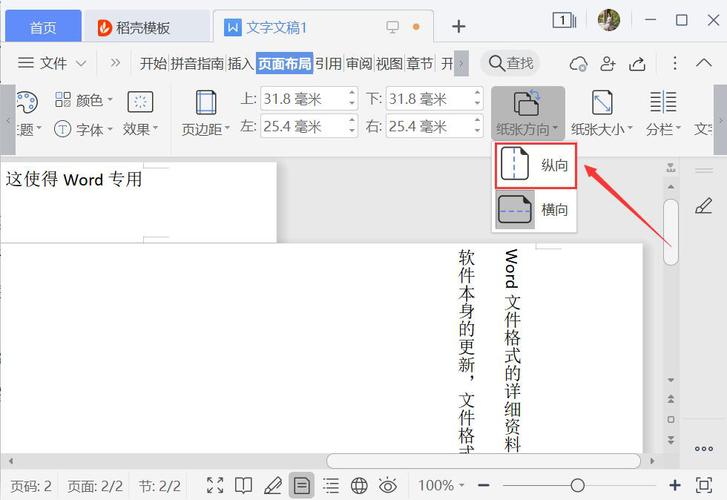
Task: Click the window count badge icon
Action: [564, 20]
